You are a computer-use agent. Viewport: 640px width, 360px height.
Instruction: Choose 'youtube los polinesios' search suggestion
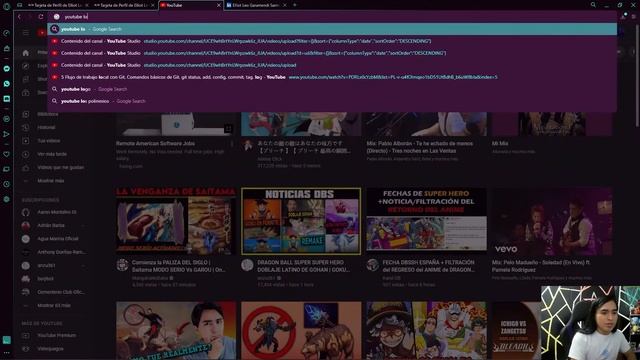pos(331,101)
